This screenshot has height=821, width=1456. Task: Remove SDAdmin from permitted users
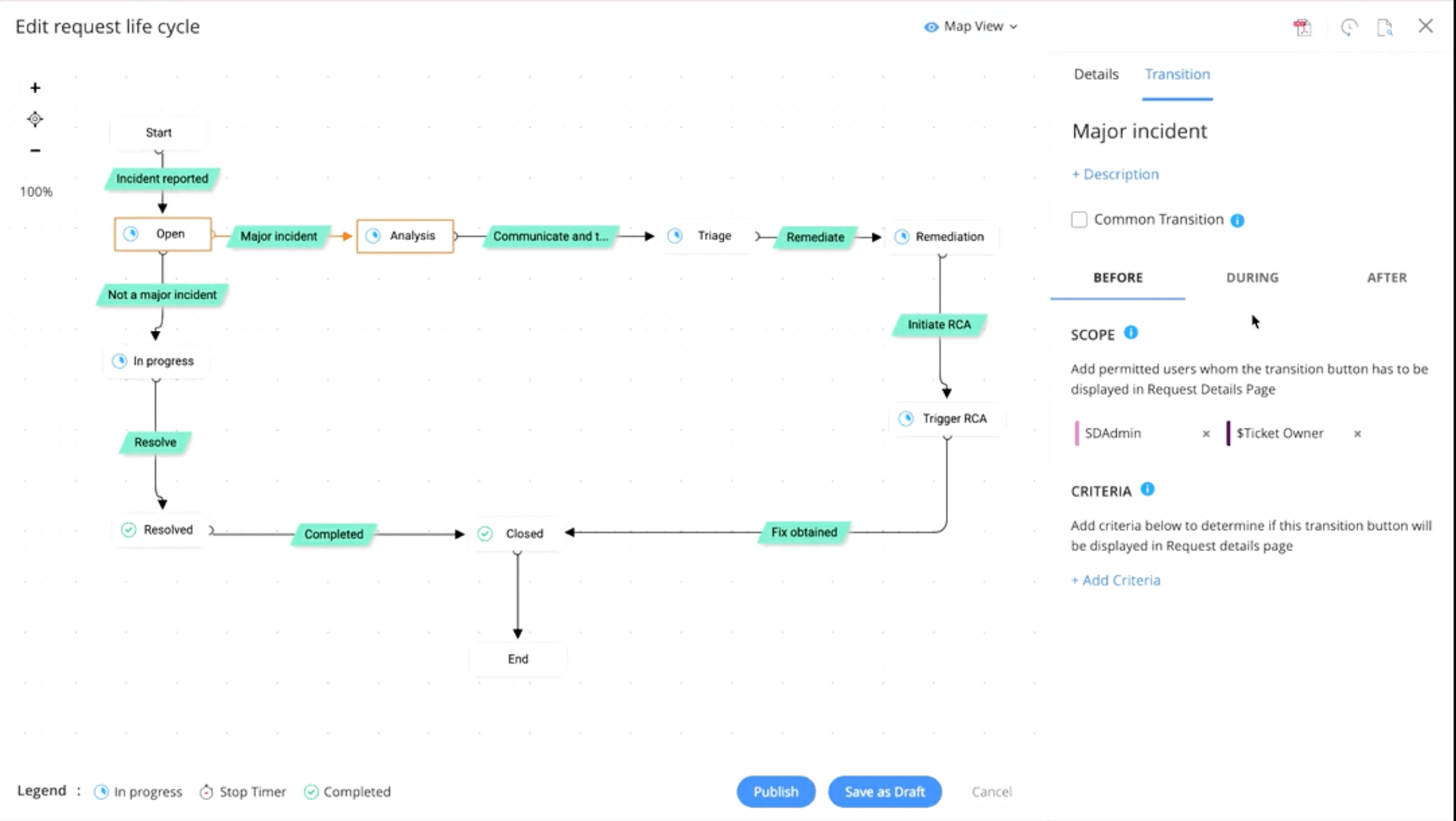coord(1206,434)
